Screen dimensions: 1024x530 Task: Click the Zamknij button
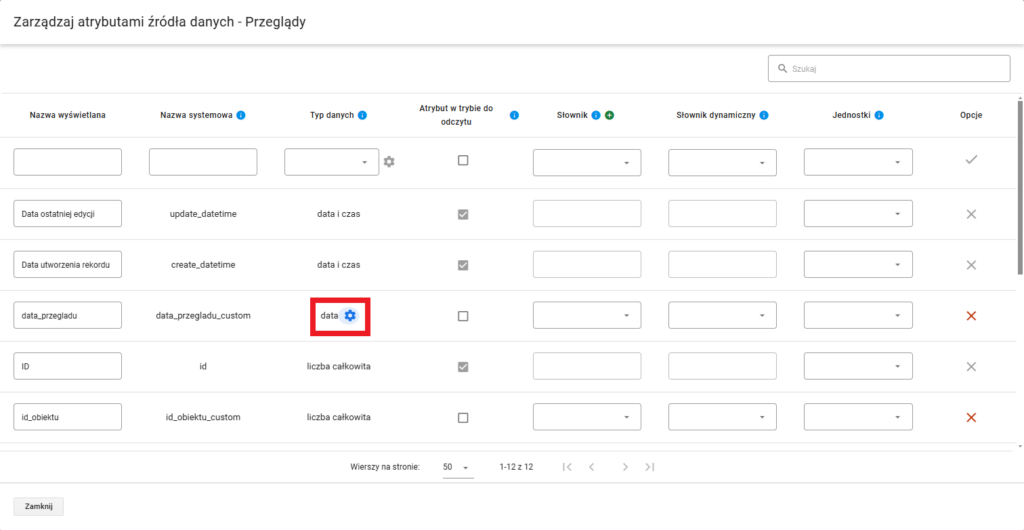point(38,507)
